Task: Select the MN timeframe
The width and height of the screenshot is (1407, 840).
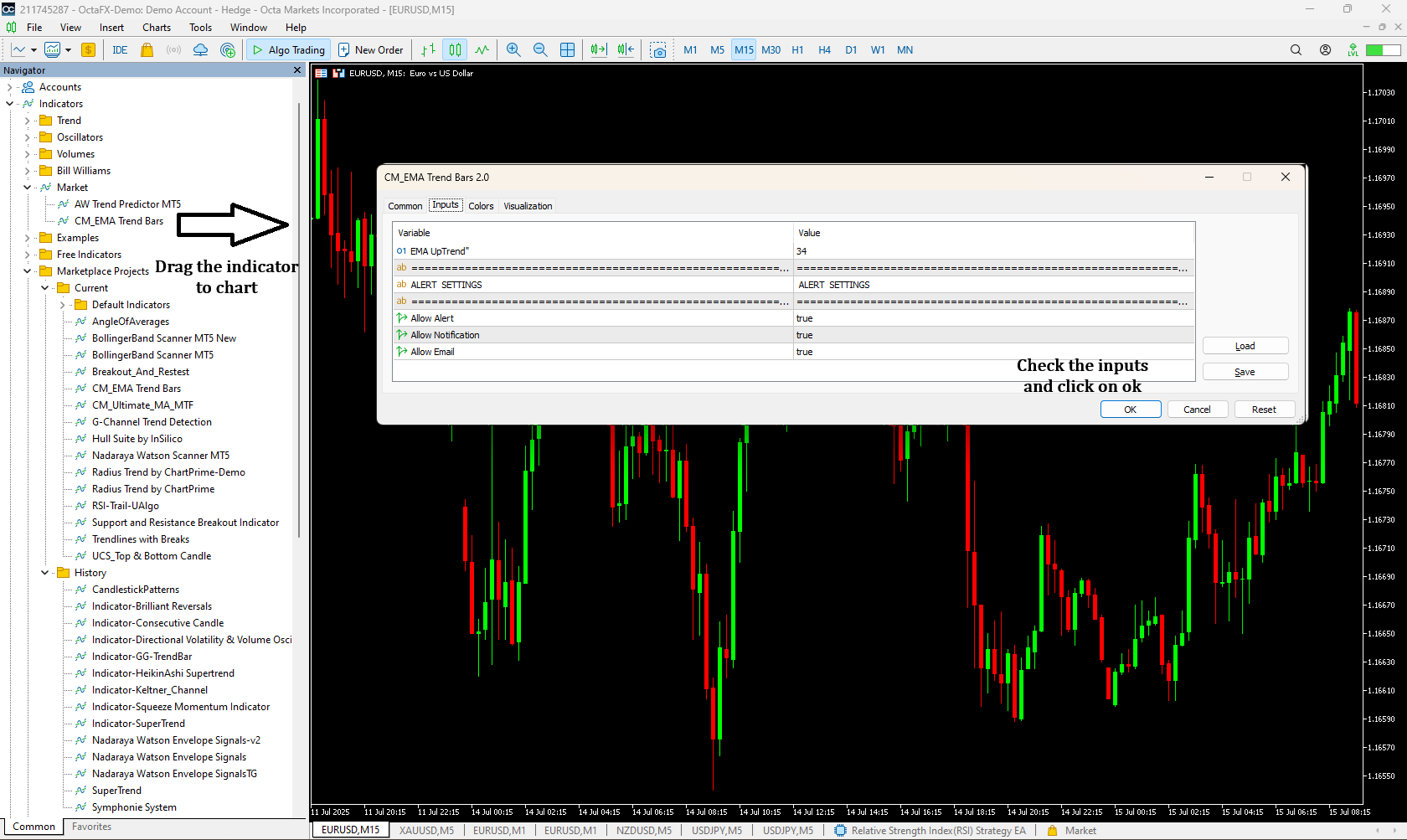Action: tap(904, 50)
